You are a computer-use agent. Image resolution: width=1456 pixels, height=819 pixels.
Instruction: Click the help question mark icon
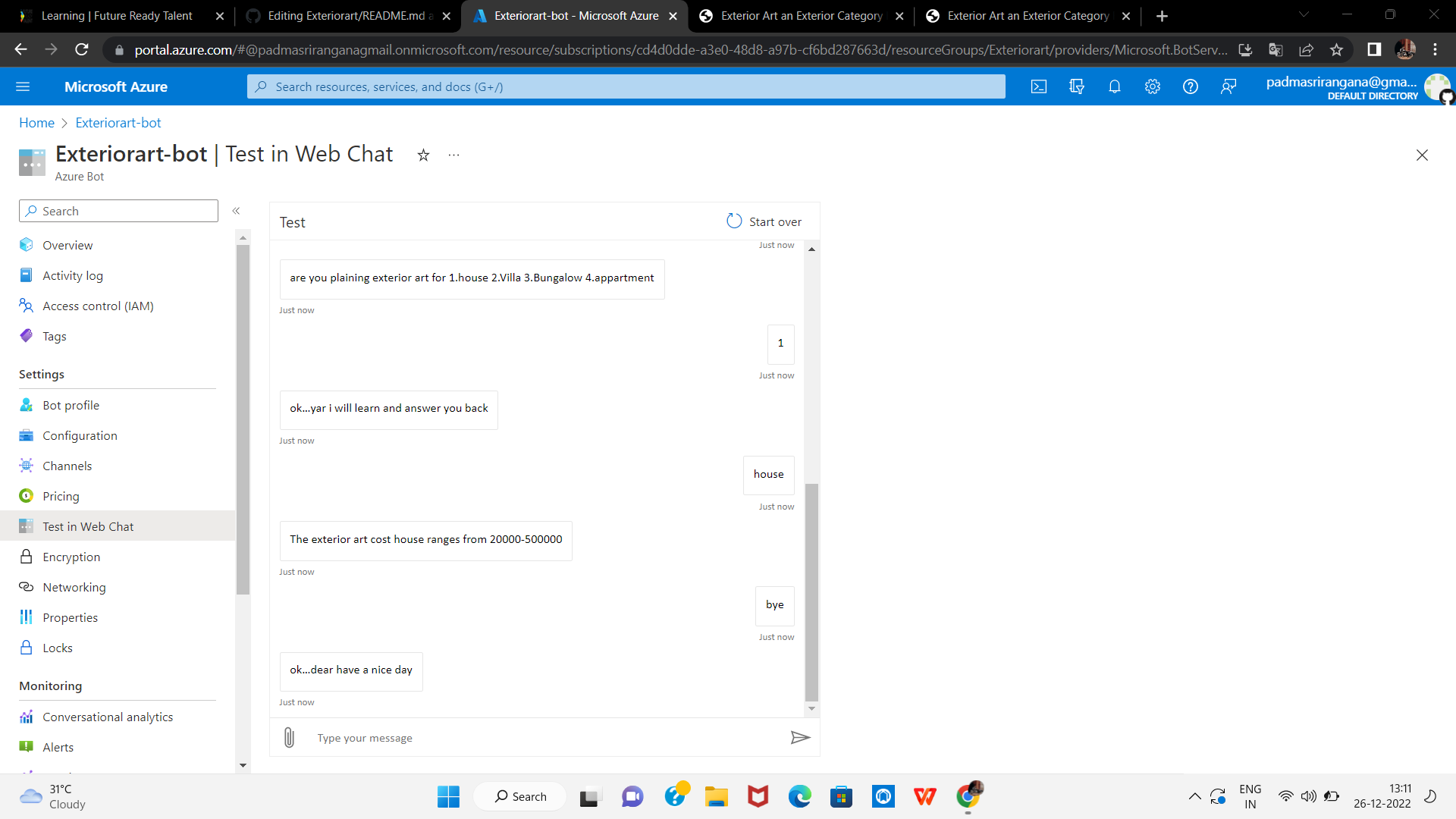tap(1190, 86)
